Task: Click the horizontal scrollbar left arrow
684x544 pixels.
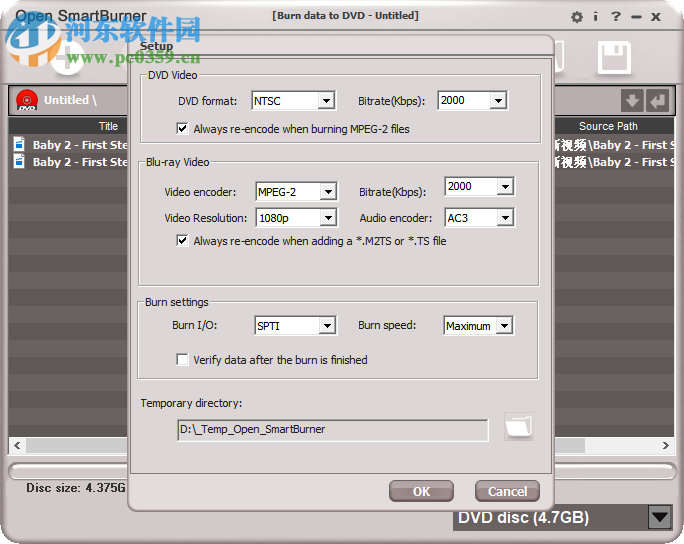Action: [17, 445]
